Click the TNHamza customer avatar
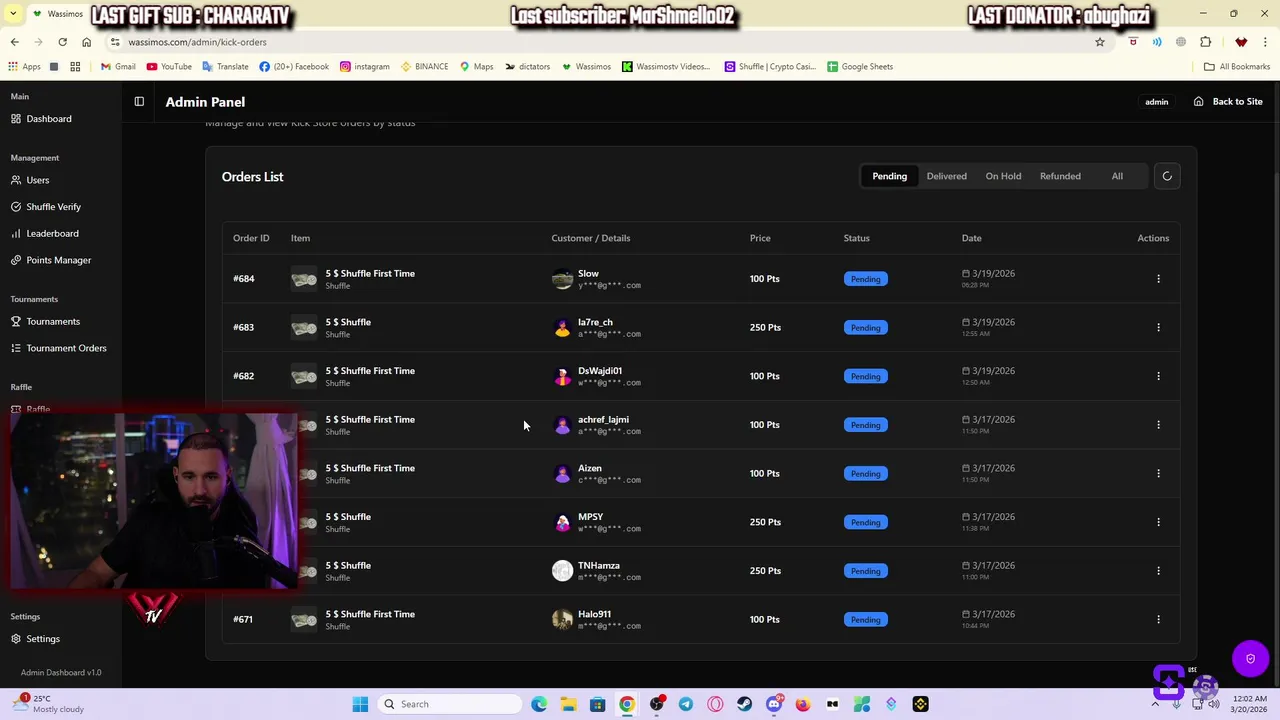Image resolution: width=1280 pixels, height=720 pixels. (x=562, y=571)
